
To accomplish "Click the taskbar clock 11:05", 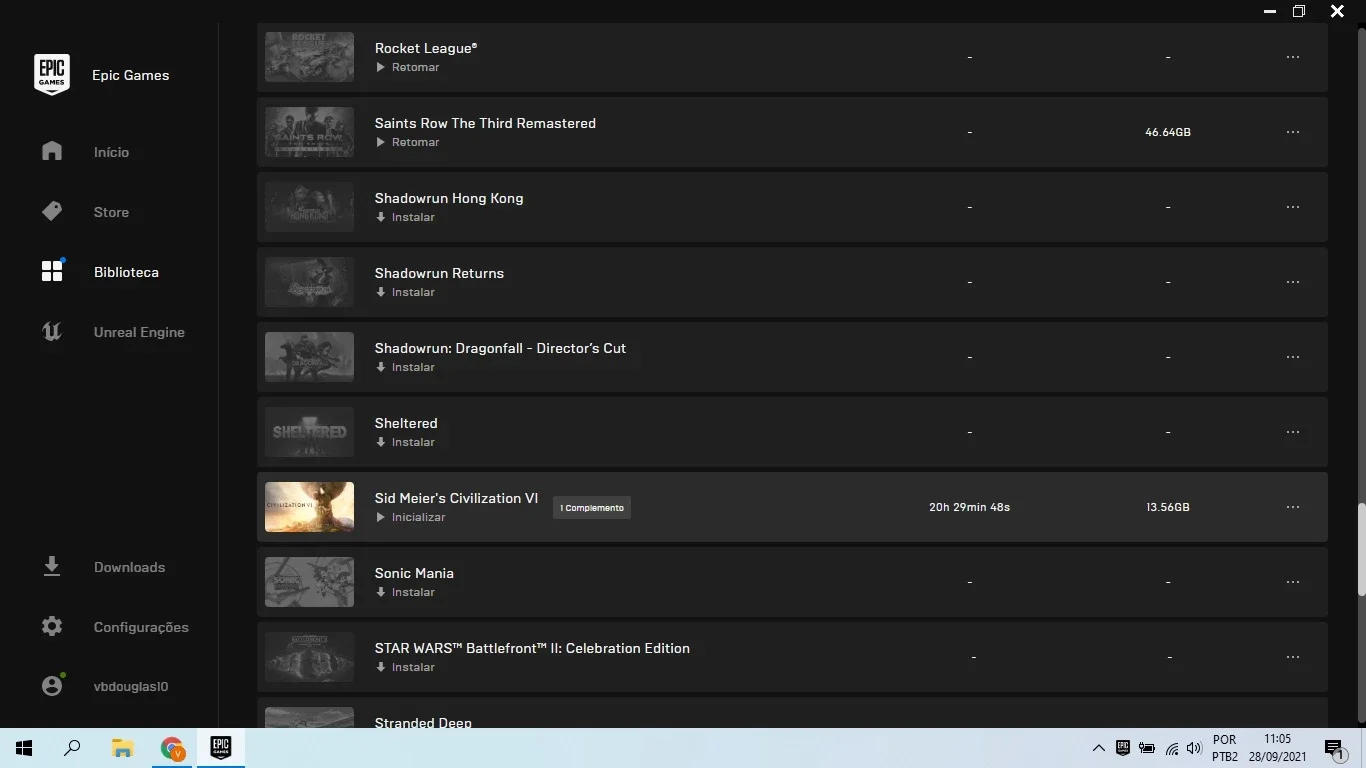I will (1277, 739).
